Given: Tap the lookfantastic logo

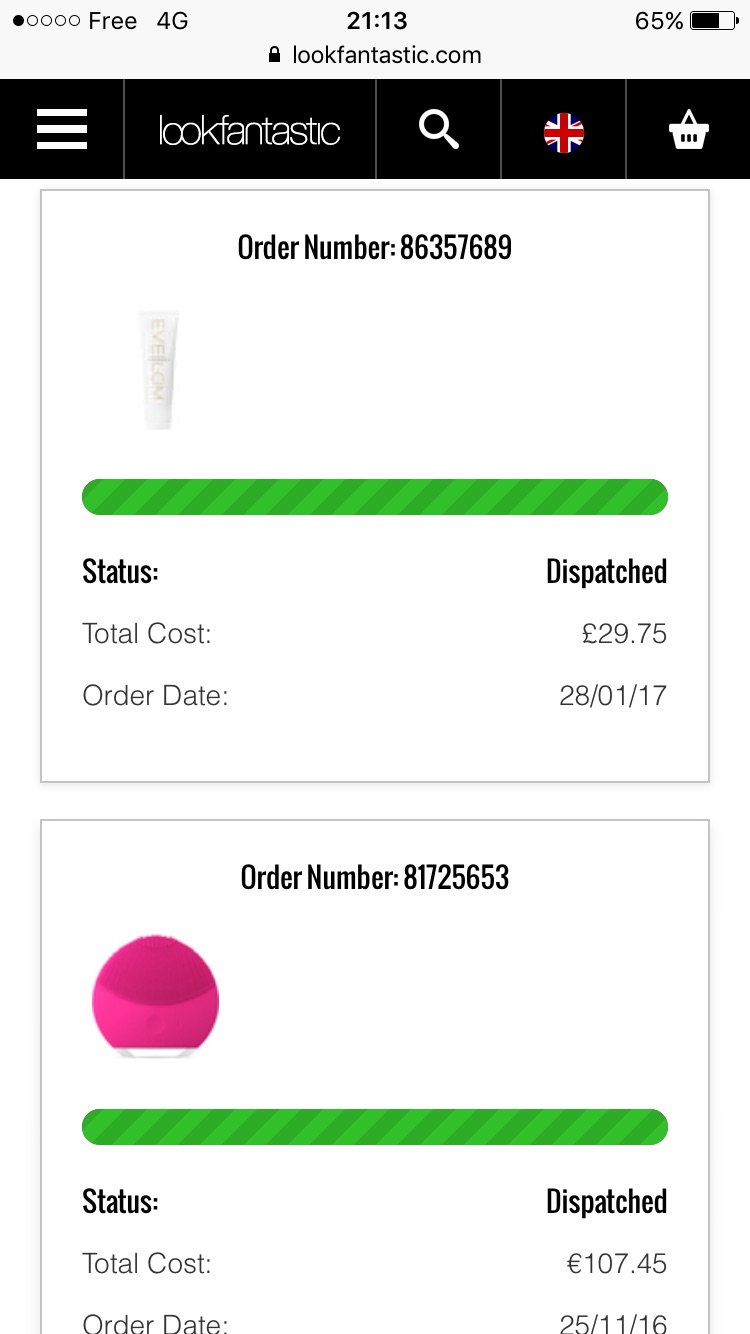Looking at the screenshot, I should [x=250, y=131].
